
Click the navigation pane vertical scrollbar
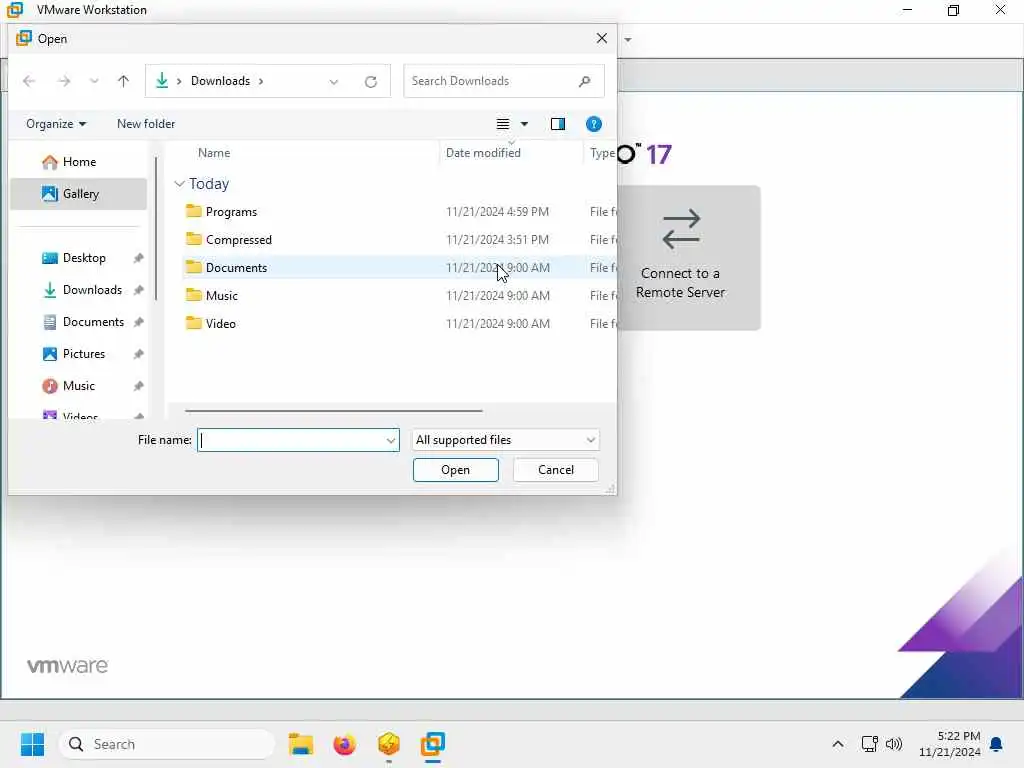pos(156,229)
